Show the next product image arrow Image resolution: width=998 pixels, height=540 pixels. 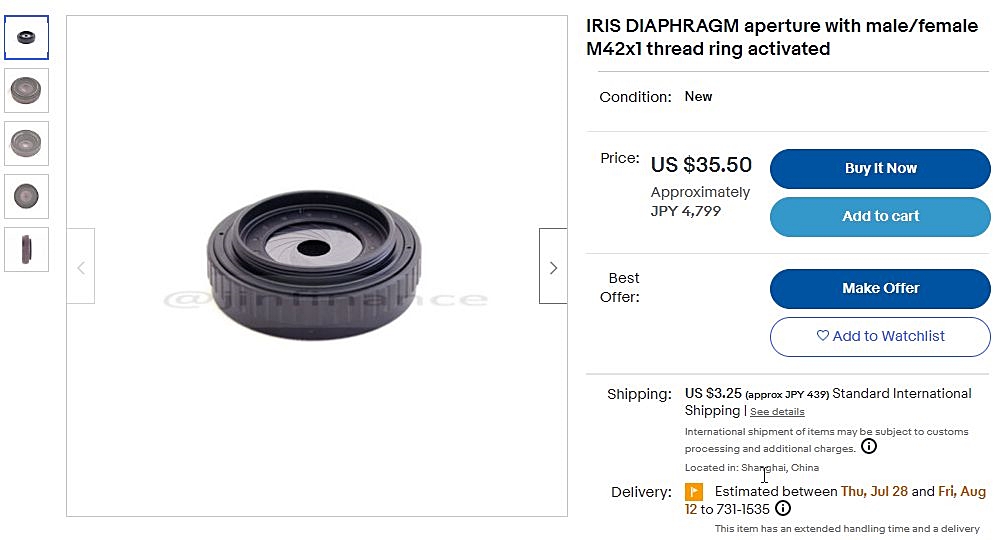(x=553, y=267)
